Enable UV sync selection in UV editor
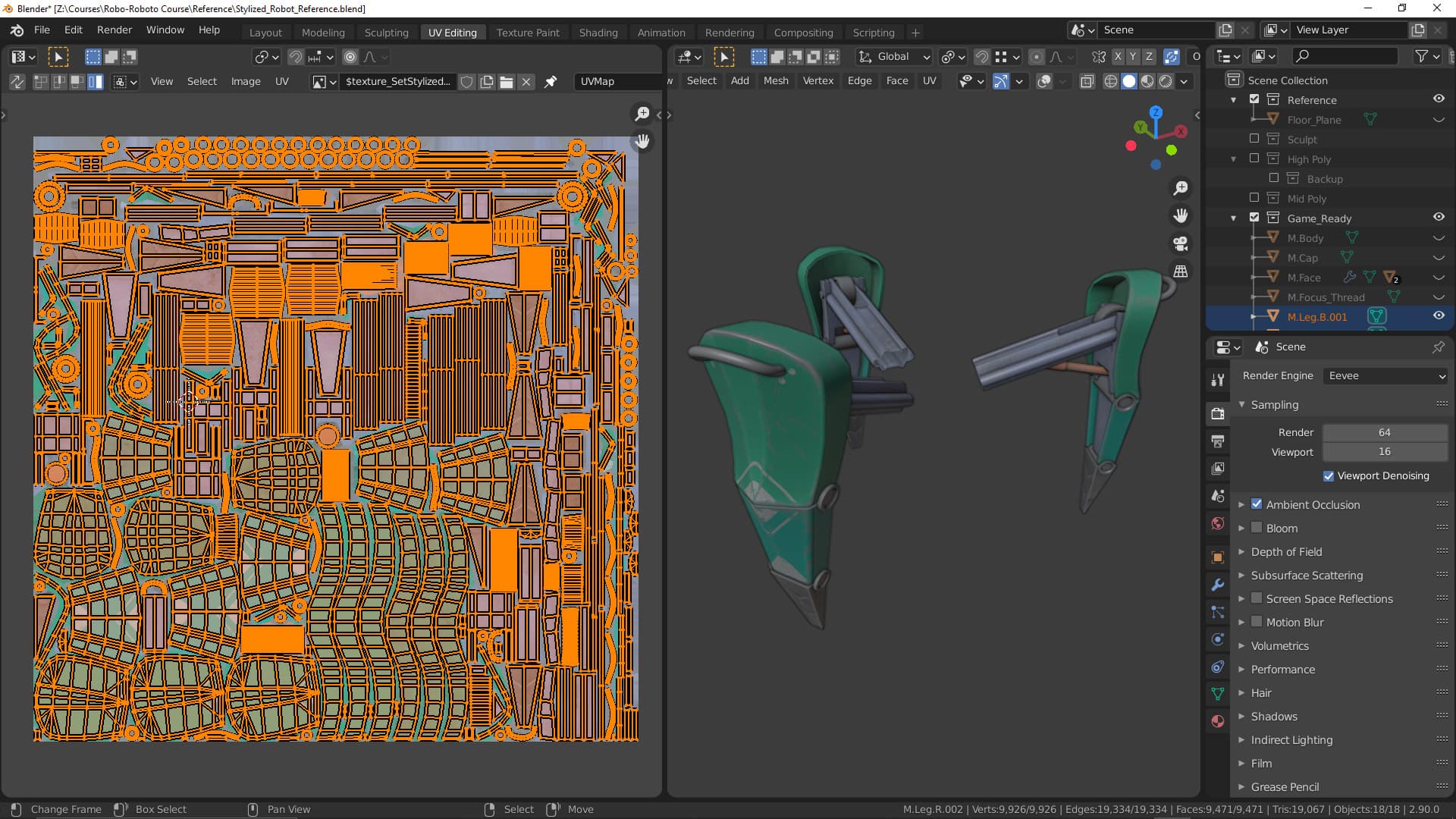1456x819 pixels. coord(17,81)
